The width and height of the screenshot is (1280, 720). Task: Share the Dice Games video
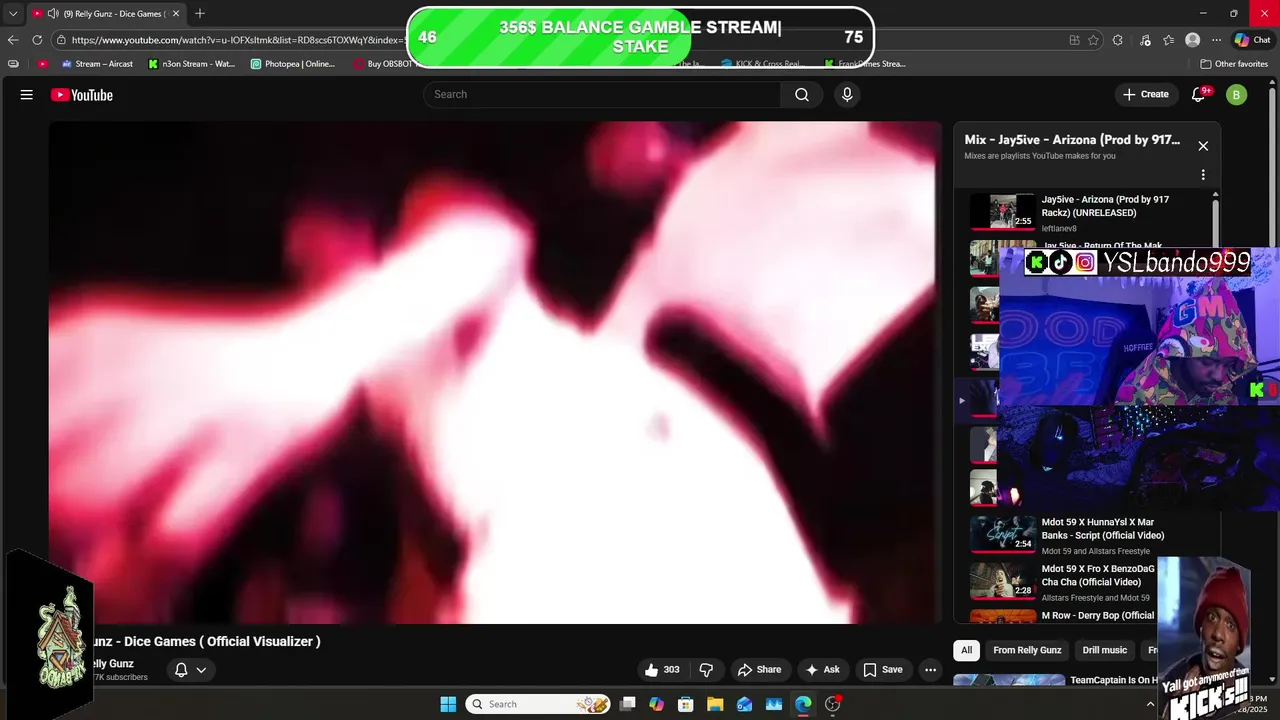[x=760, y=670]
